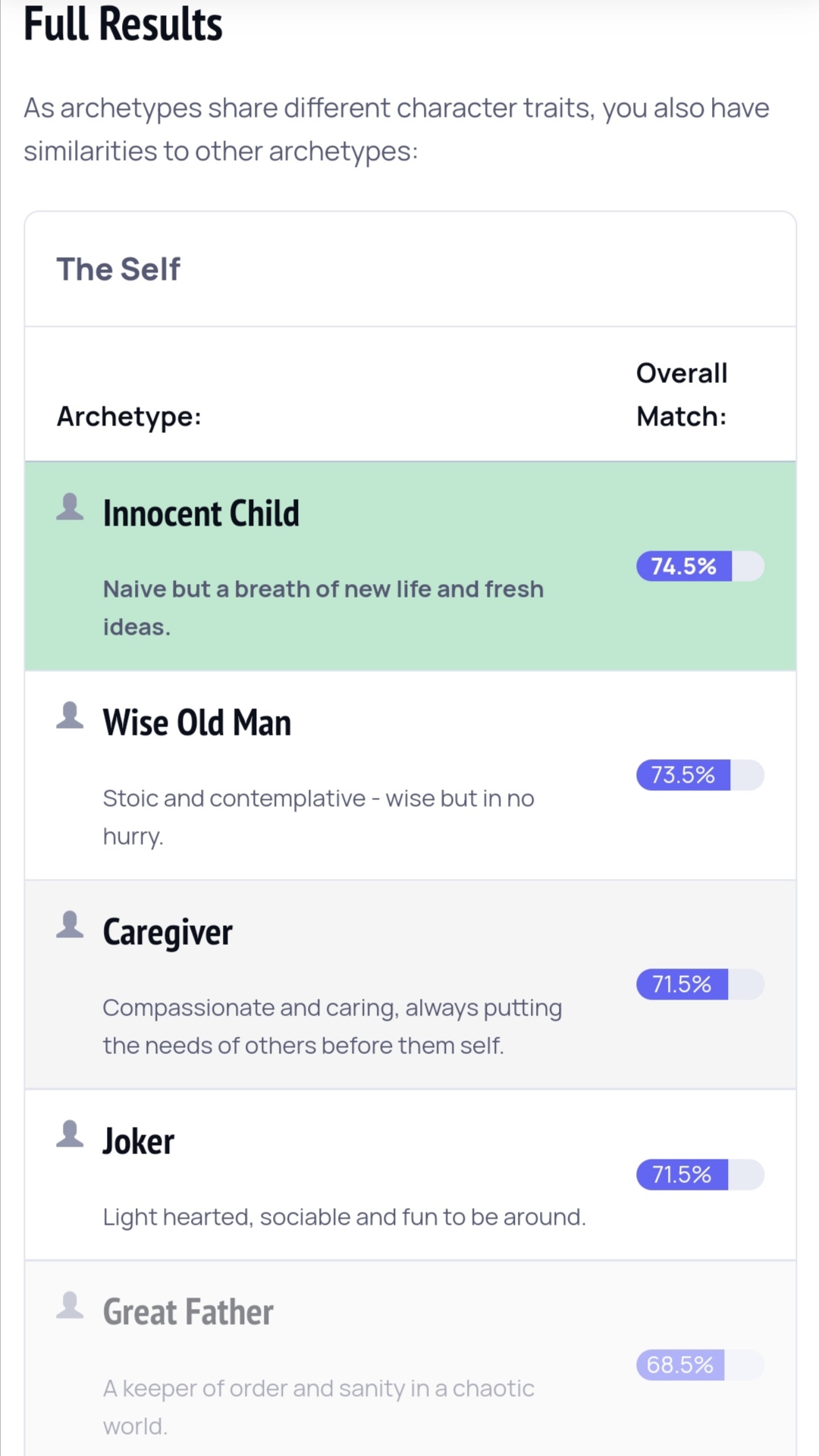This screenshot has height=1456, width=819.
Task: Select the Joker archetype heading
Action: tap(139, 1141)
